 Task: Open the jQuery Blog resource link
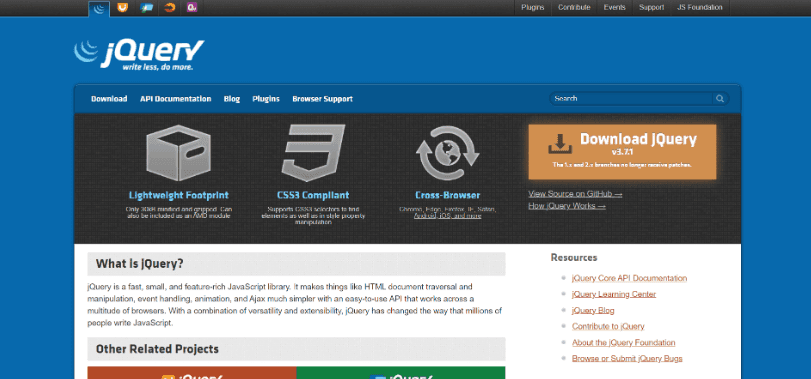[x=593, y=311]
